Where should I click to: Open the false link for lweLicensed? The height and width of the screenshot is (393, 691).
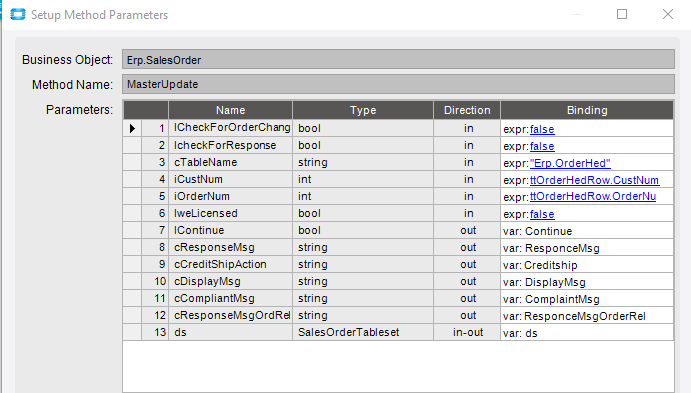coord(542,214)
